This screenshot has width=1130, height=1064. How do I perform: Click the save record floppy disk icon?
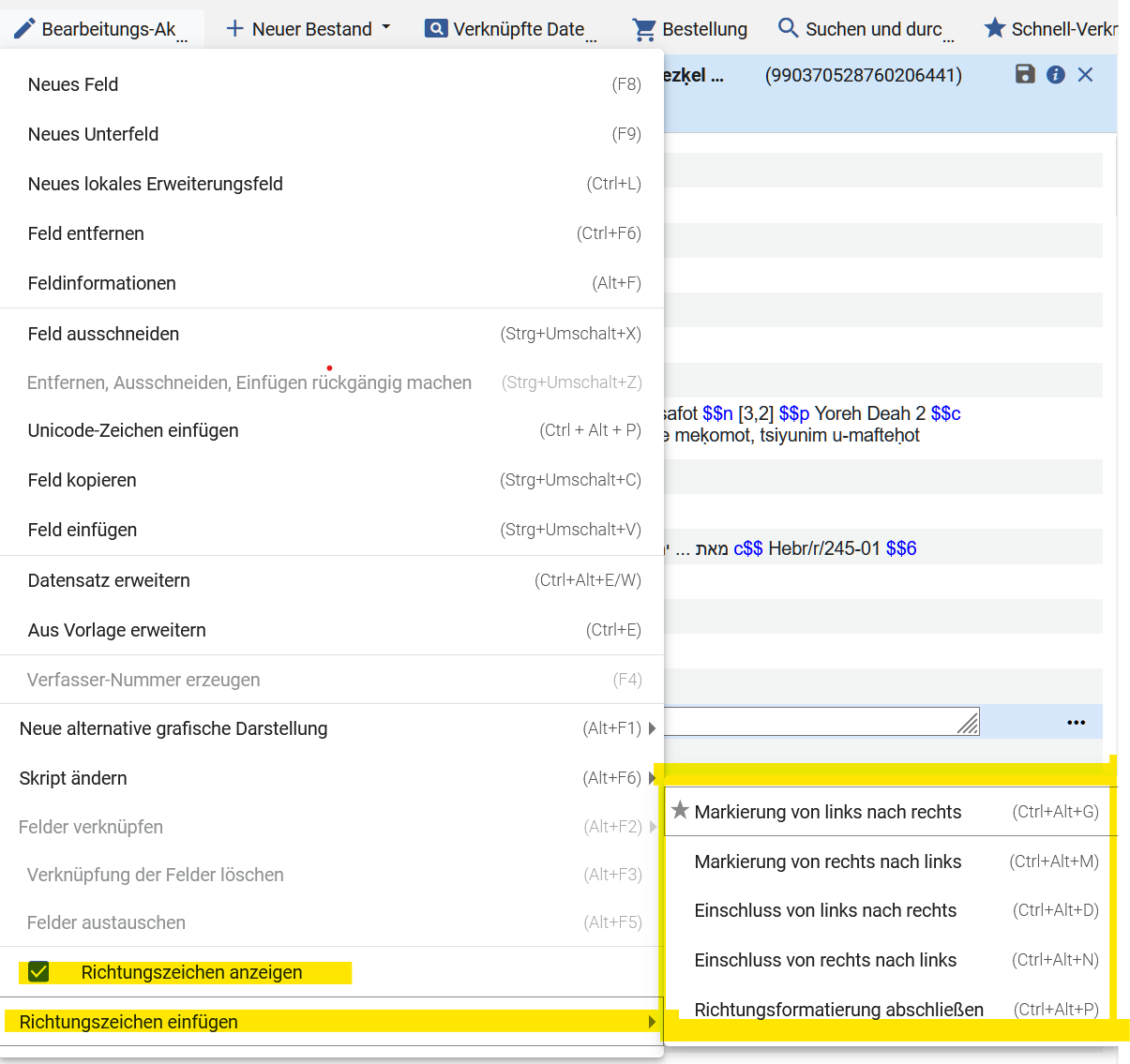[1025, 74]
